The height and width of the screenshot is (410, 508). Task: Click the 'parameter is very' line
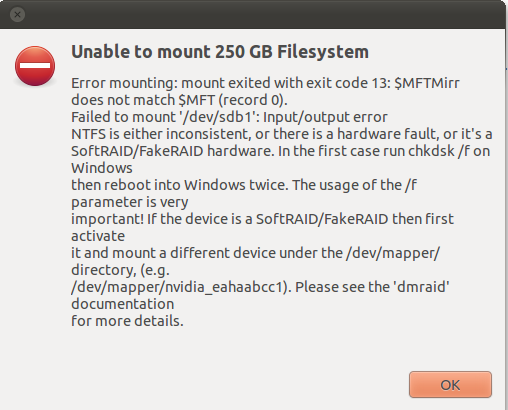pyautogui.click(x=130, y=202)
